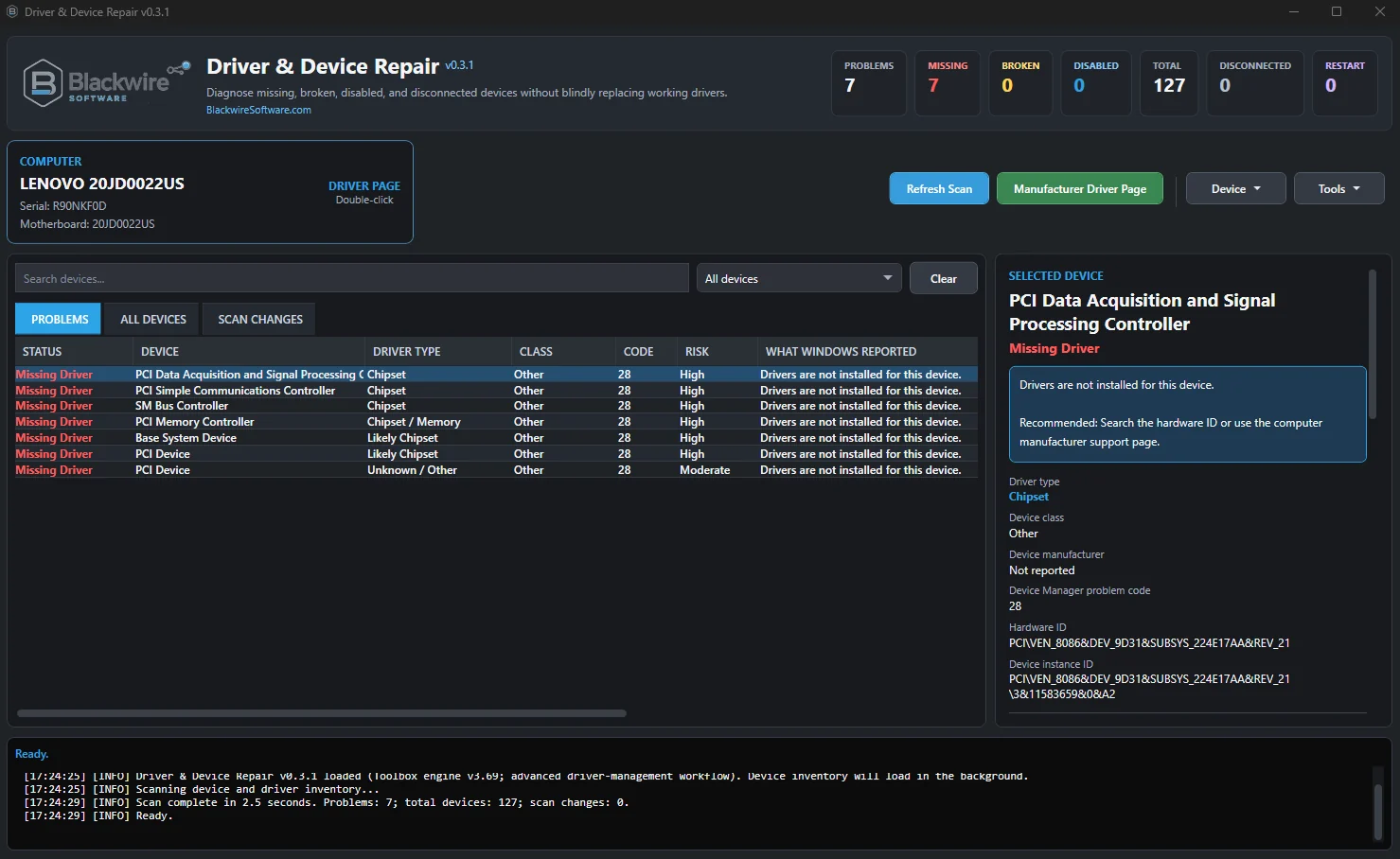This screenshot has height=859, width=1400.
Task: Select the SM Bus Controller row
Action: coord(496,406)
